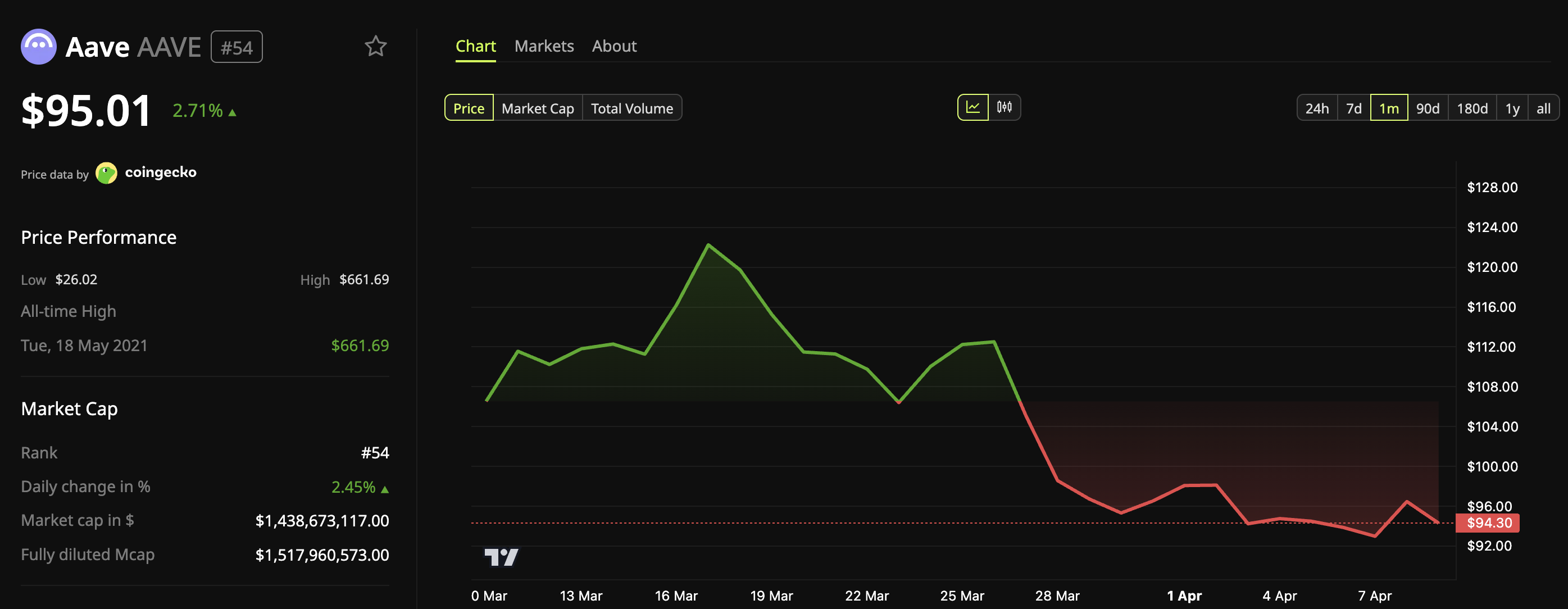The width and height of the screenshot is (1568, 609).
Task: Switch to line chart view
Action: (972, 108)
